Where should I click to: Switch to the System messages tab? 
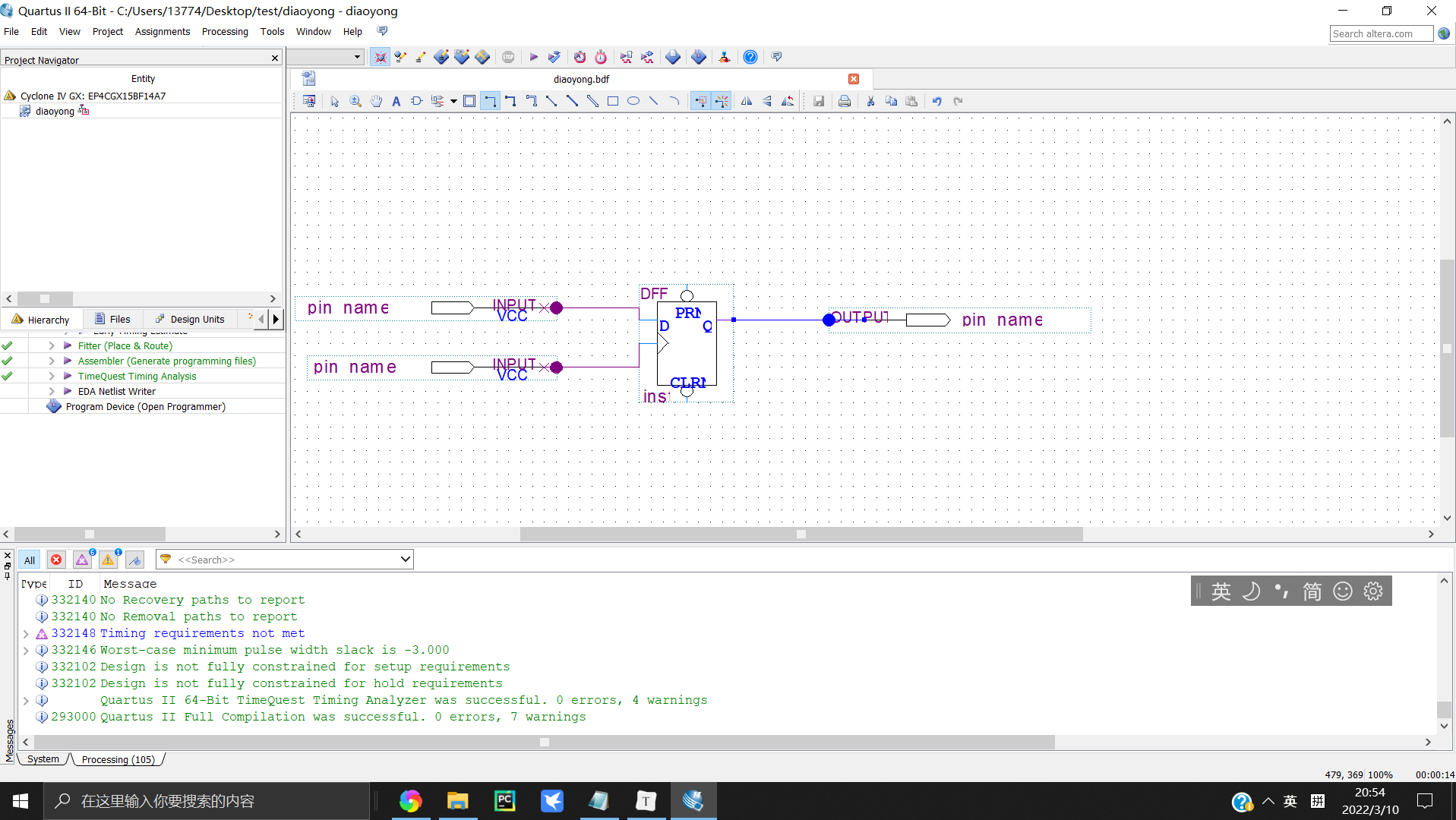point(43,758)
